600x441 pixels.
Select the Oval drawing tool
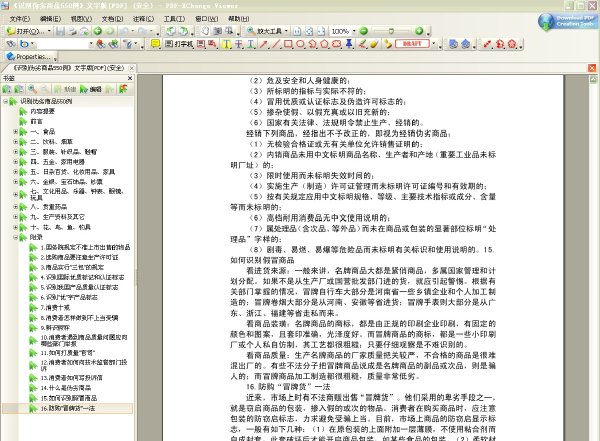[300, 44]
